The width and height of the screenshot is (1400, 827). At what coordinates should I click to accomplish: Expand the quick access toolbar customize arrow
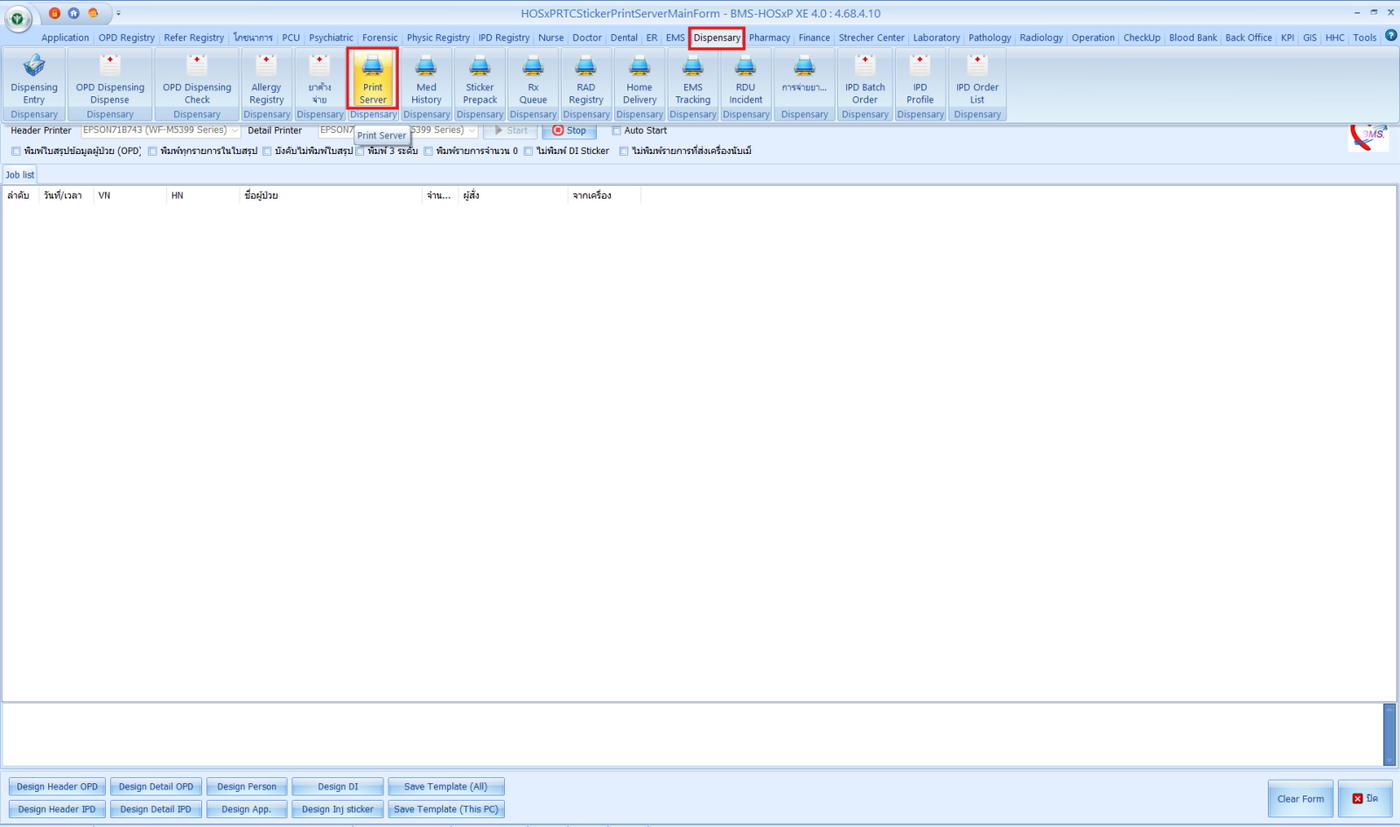pos(118,13)
